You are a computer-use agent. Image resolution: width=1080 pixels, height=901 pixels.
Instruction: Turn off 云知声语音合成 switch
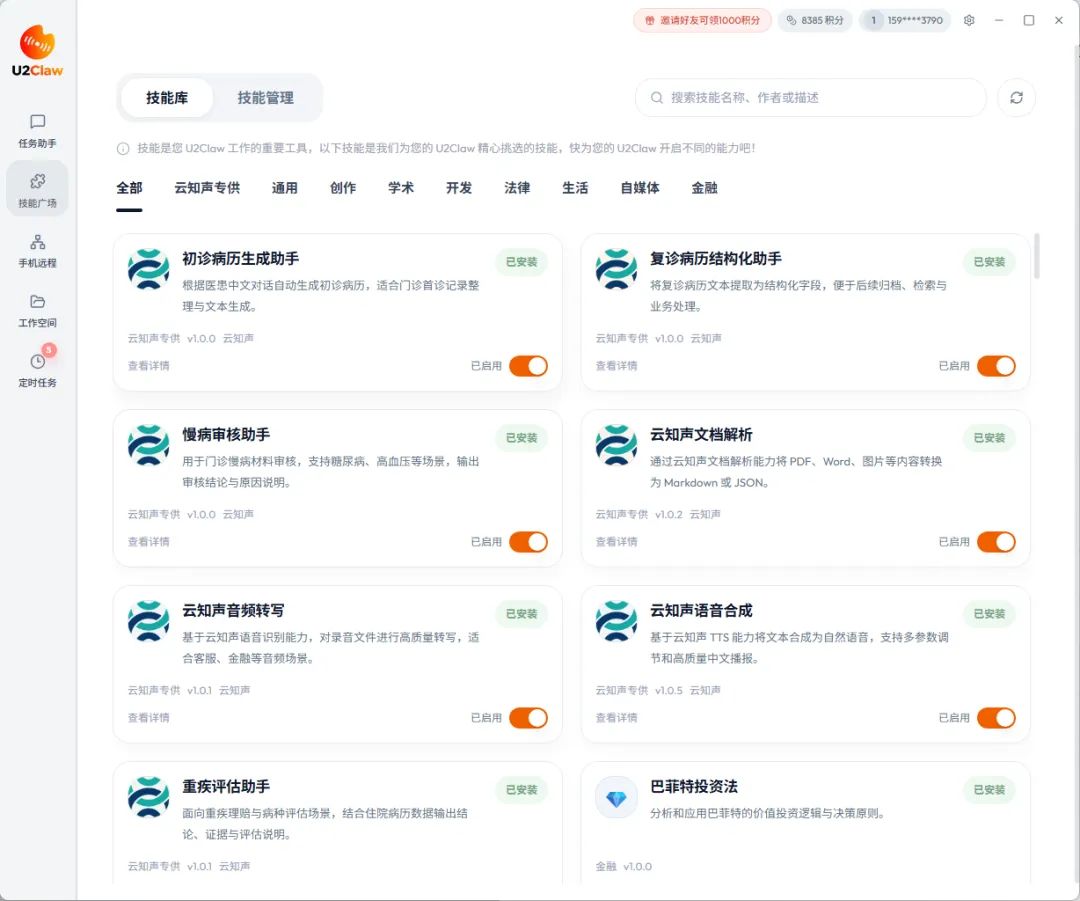[x=996, y=718]
